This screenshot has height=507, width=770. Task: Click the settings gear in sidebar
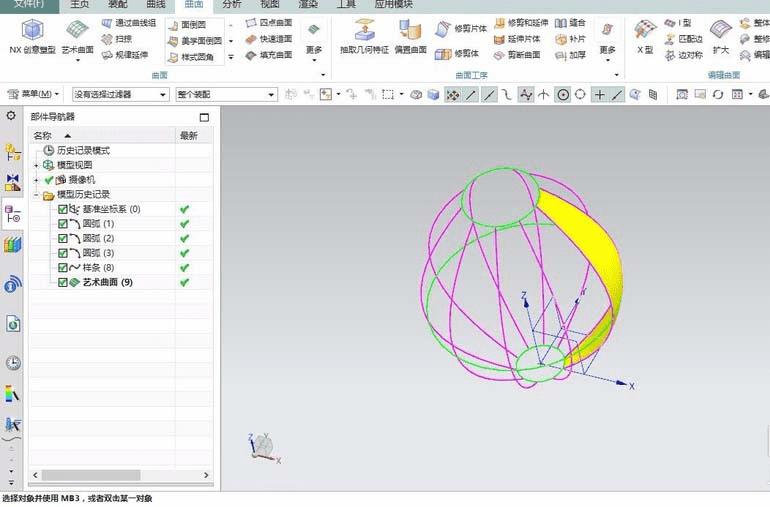(x=12, y=117)
